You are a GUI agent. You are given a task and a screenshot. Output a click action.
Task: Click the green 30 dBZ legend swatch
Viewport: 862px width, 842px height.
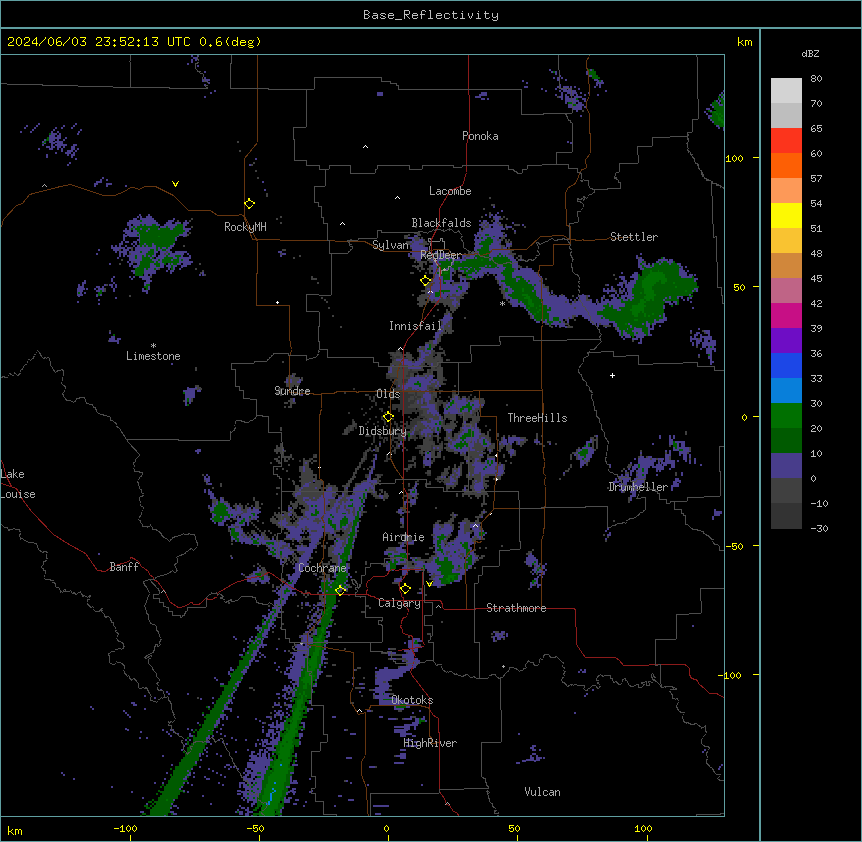[x=786, y=416]
